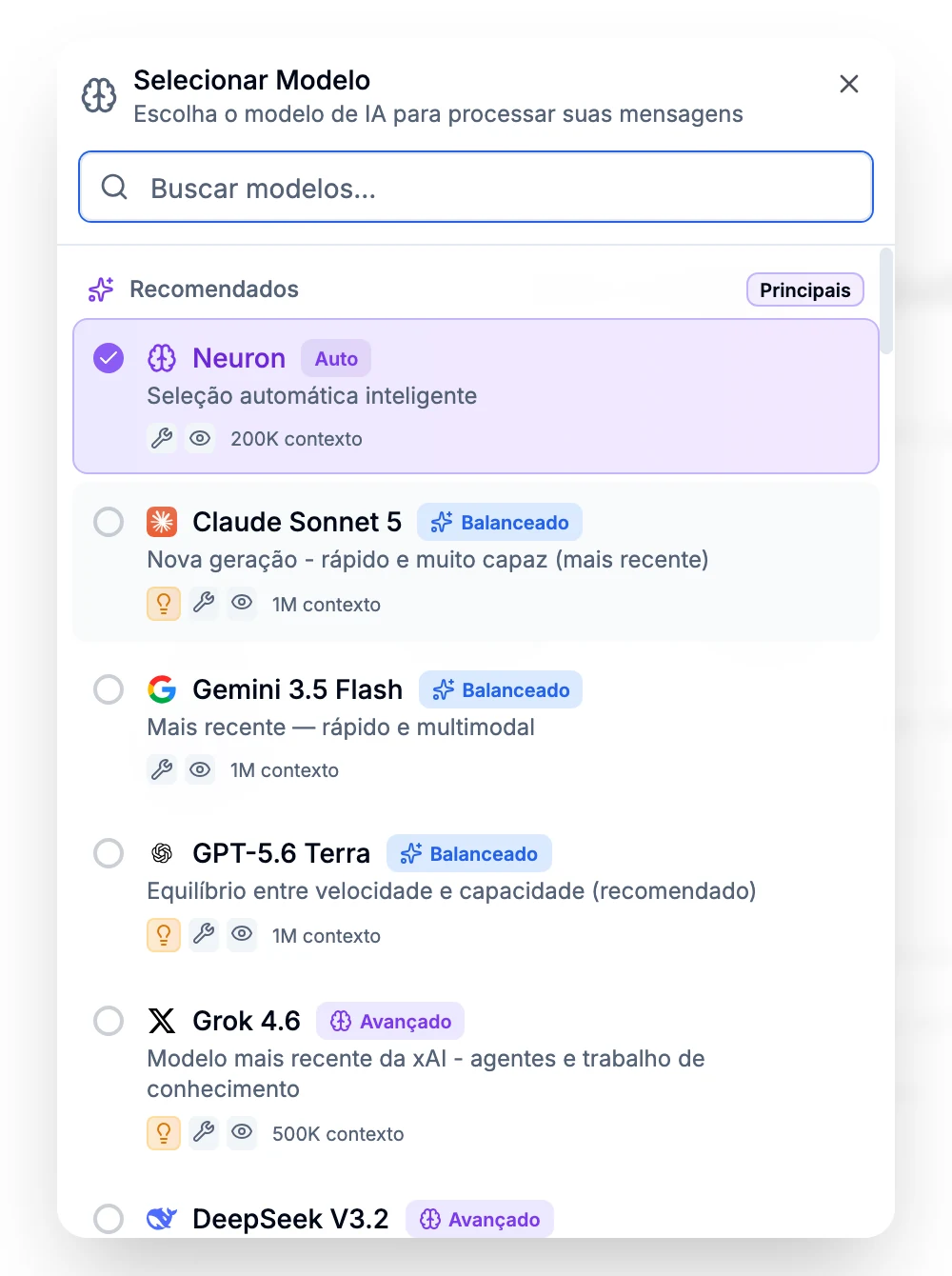The width and height of the screenshot is (952, 1276).
Task: Click Grok 4.6 wrench tools icon
Action: 204,1131
